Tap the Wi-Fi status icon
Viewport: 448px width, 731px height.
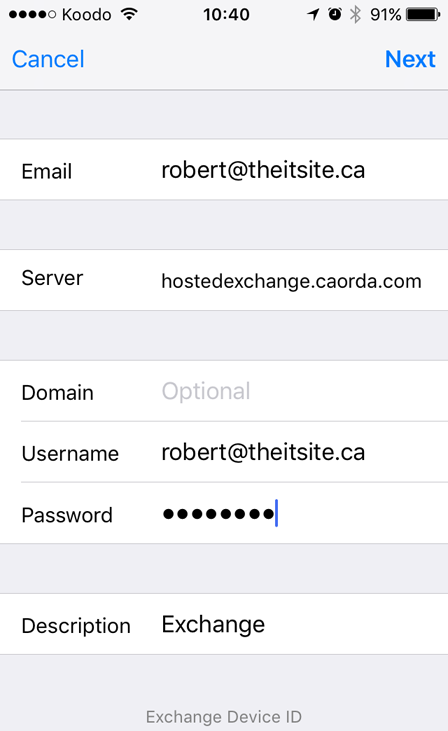pyautogui.click(x=129, y=14)
